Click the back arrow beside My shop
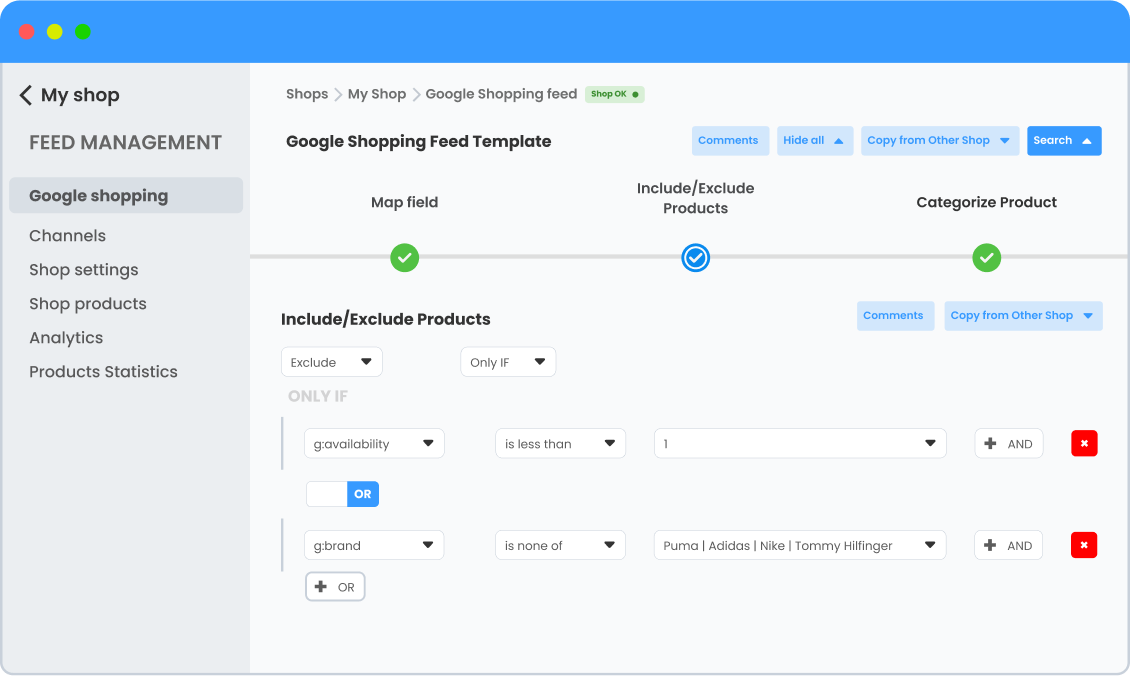The width and height of the screenshot is (1130, 676). click(26, 95)
